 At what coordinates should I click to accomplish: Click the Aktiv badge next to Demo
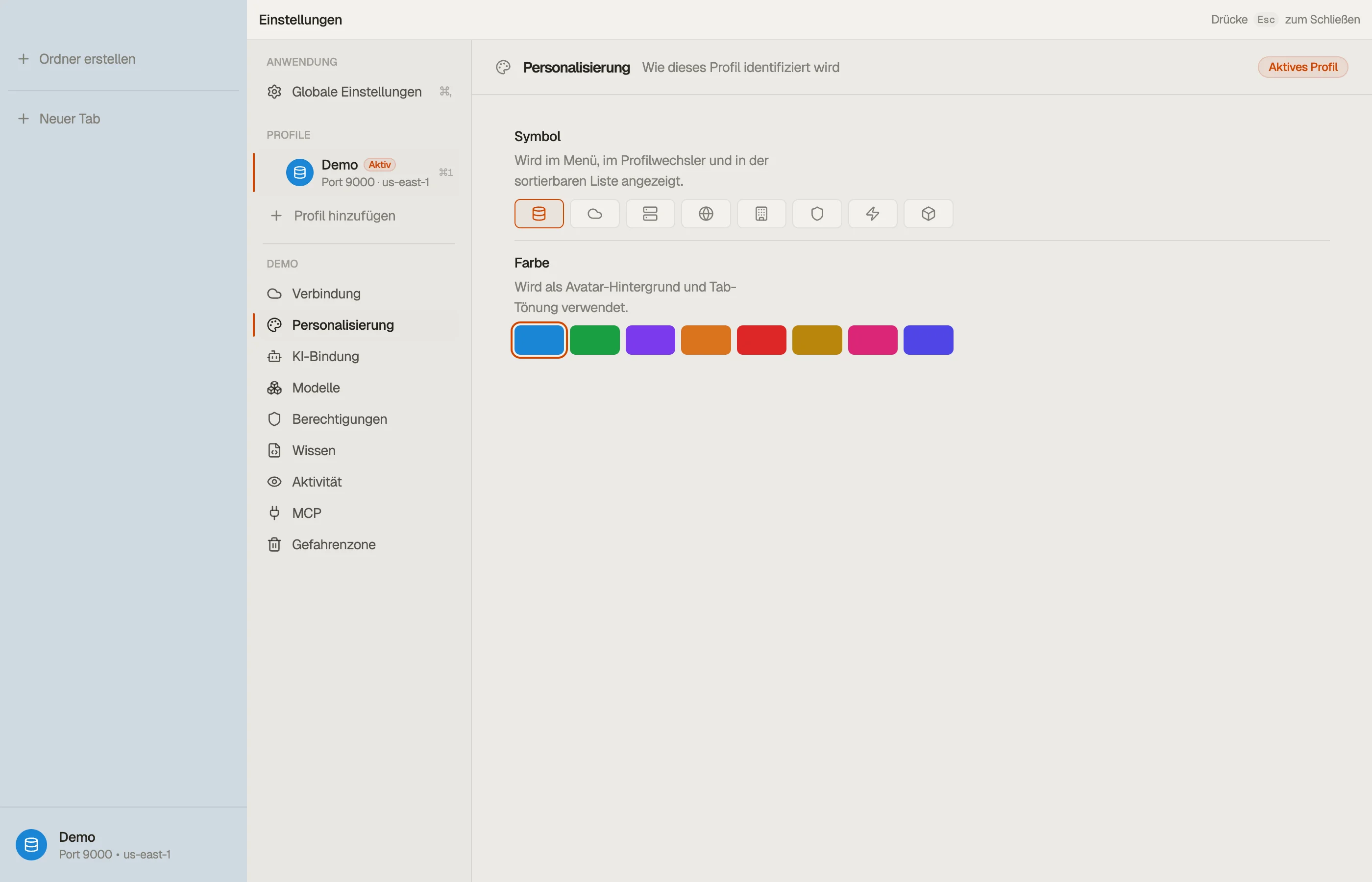coord(380,165)
